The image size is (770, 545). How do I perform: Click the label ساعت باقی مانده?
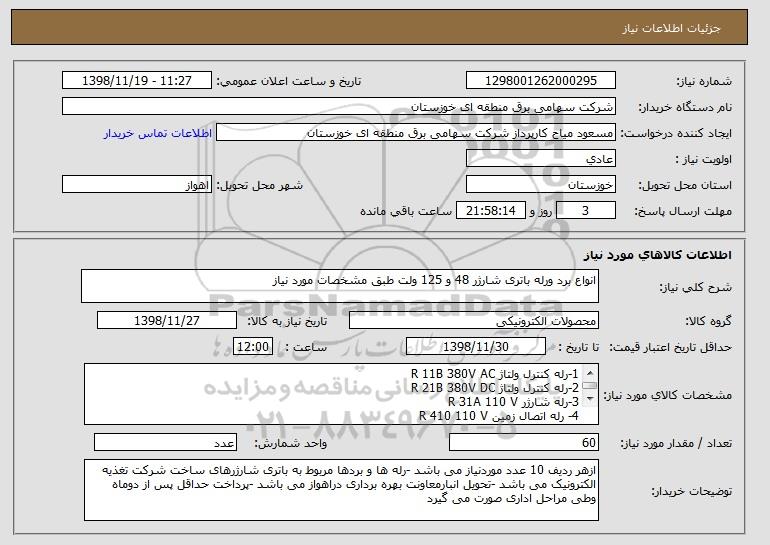tap(406, 211)
